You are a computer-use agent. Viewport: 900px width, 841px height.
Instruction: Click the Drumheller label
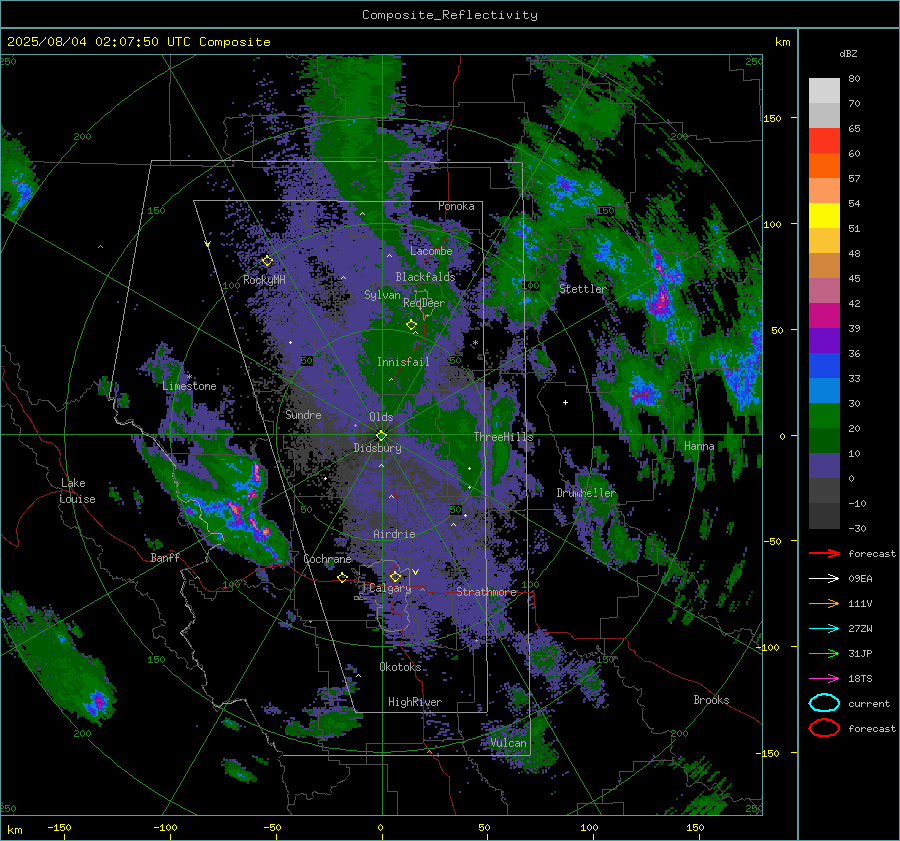point(586,493)
